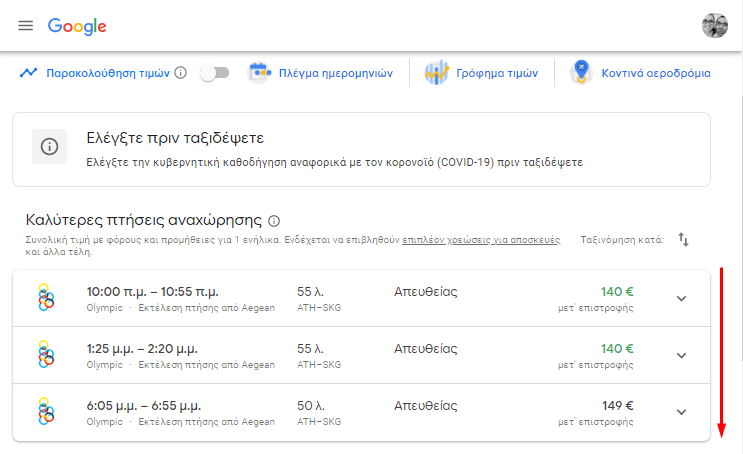Click the nearby airports pin icon
The width and height of the screenshot is (743, 454).
pyautogui.click(x=581, y=73)
